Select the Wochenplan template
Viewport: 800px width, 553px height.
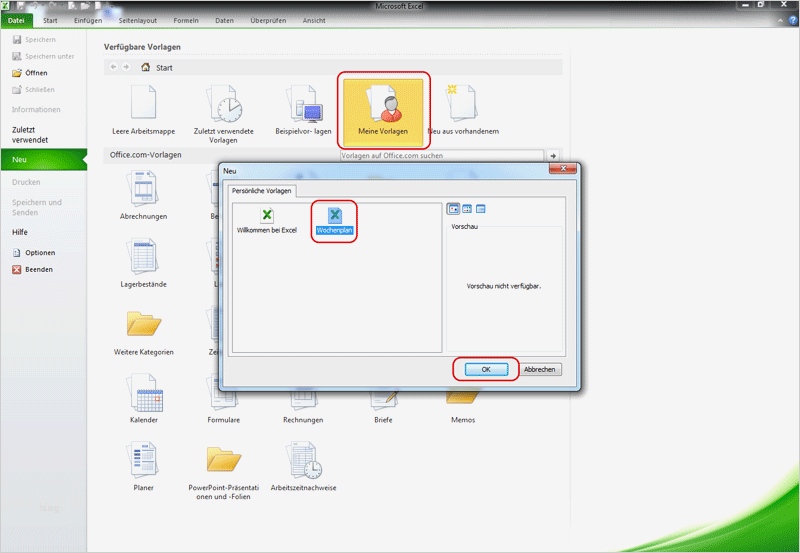point(334,221)
